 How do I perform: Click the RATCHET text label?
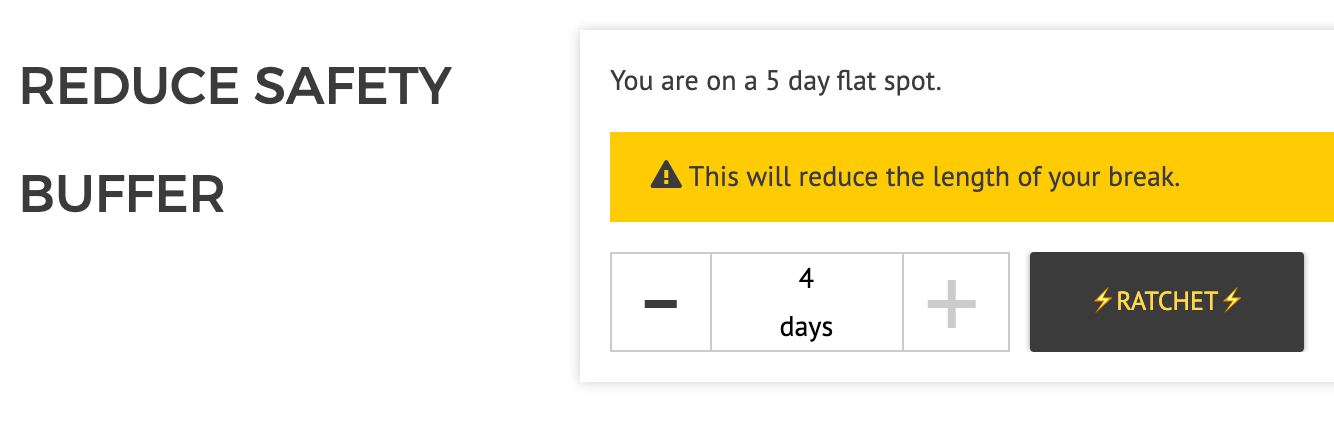point(1166,301)
